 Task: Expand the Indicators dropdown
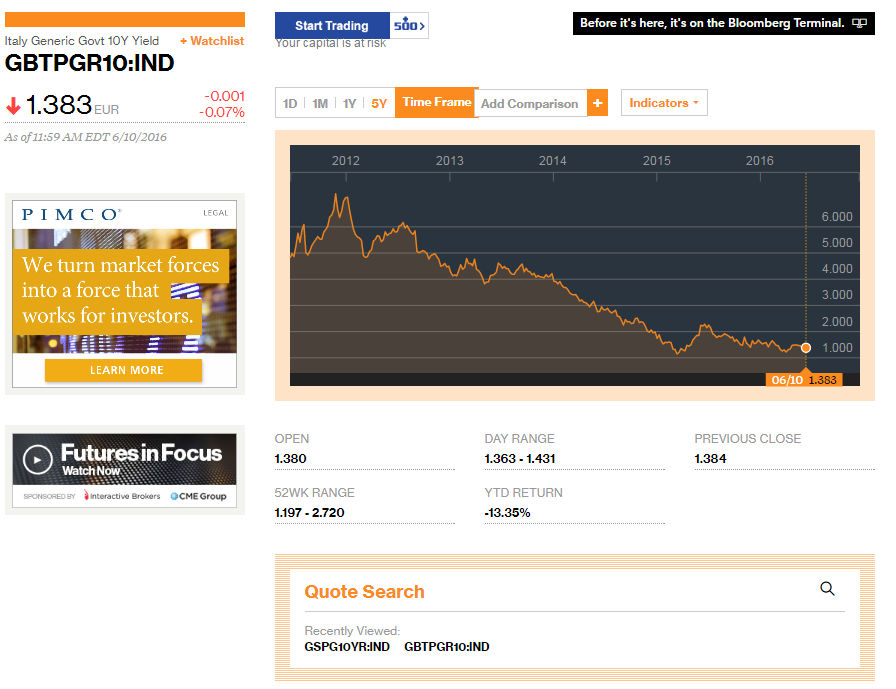click(x=664, y=103)
